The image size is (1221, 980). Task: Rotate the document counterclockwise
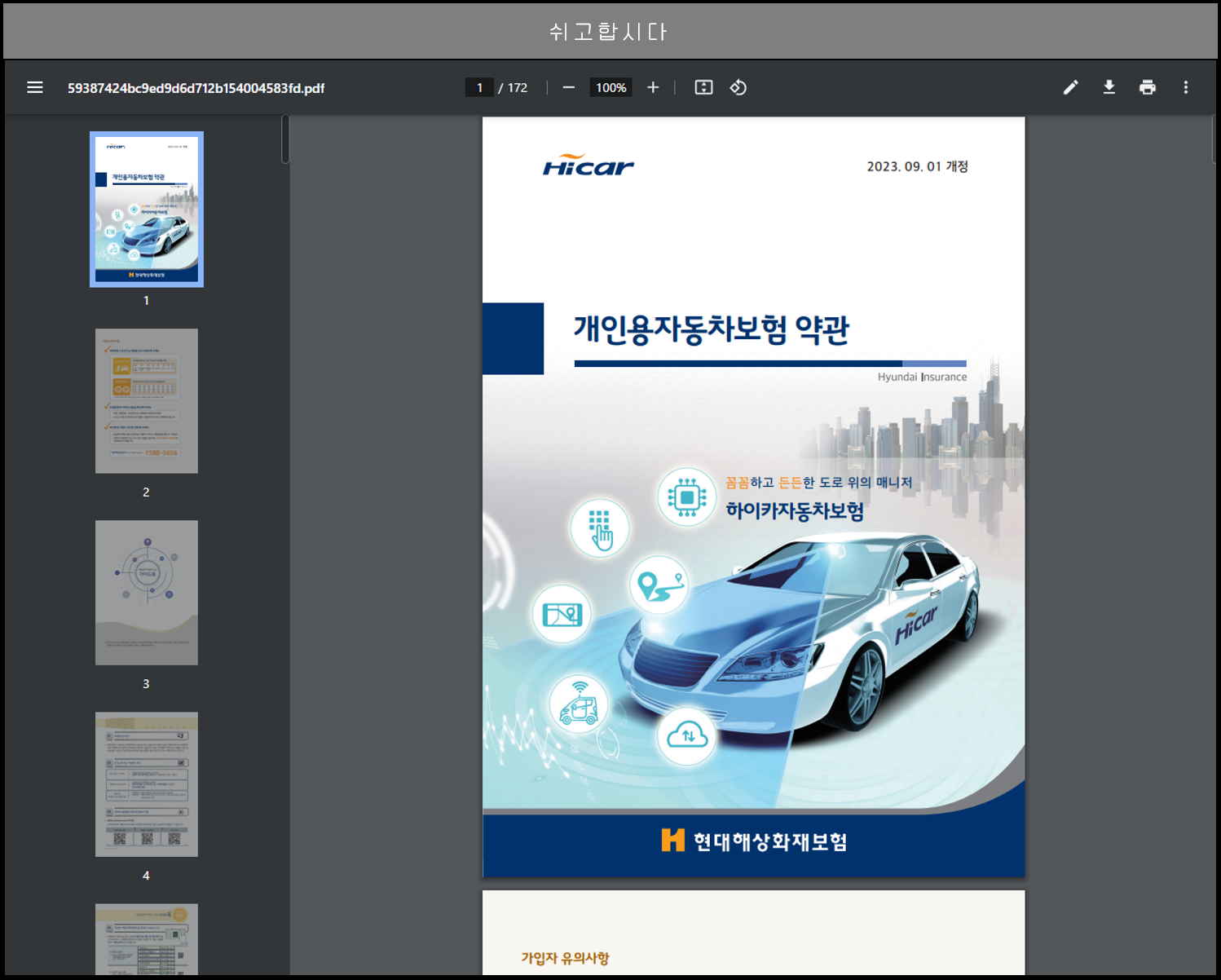point(738,87)
